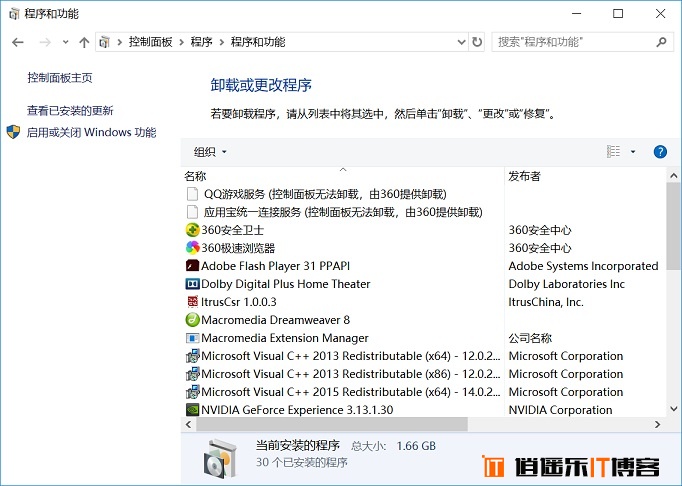Image resolution: width=682 pixels, height=486 pixels.
Task: Click publisher Dolby Laboratories Inc
Action: pyautogui.click(x=567, y=284)
